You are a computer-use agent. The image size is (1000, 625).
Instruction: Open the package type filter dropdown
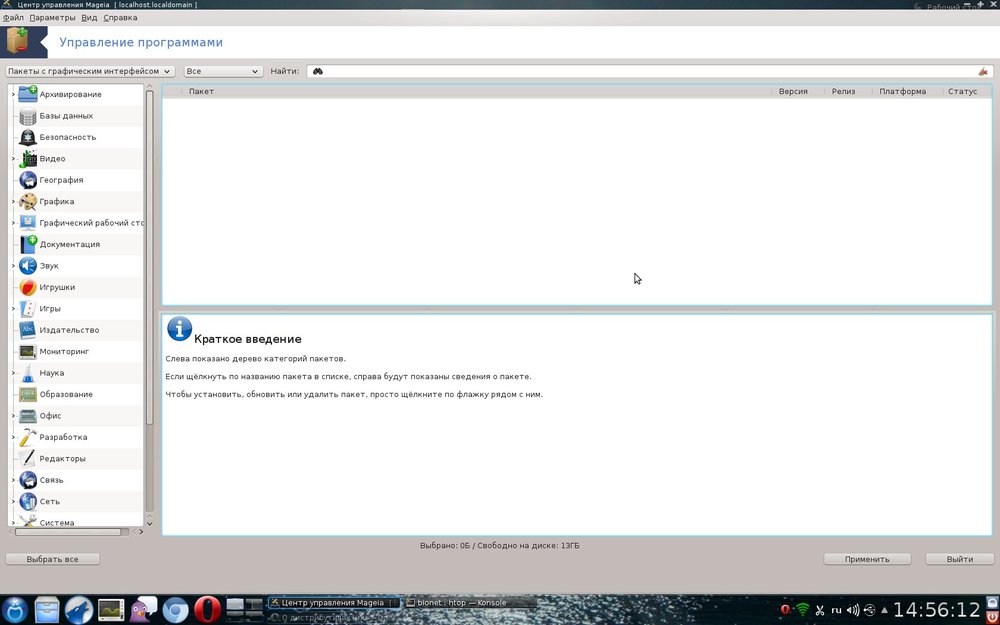pyautogui.click(x=90, y=72)
